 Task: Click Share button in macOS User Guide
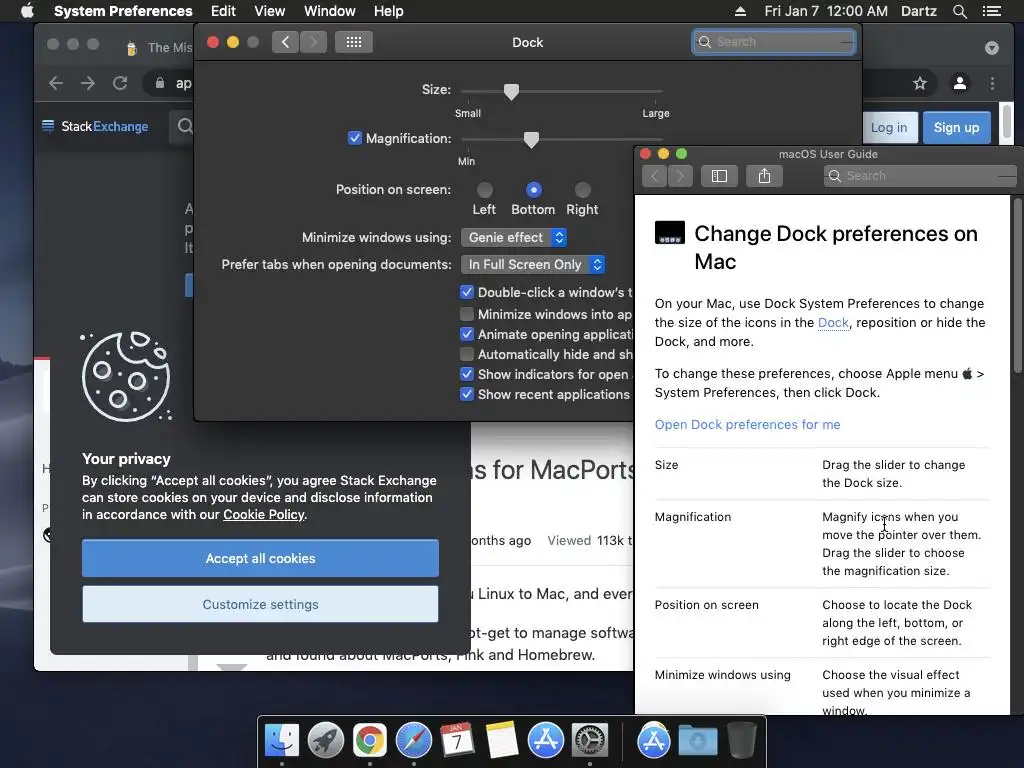pyautogui.click(x=764, y=176)
